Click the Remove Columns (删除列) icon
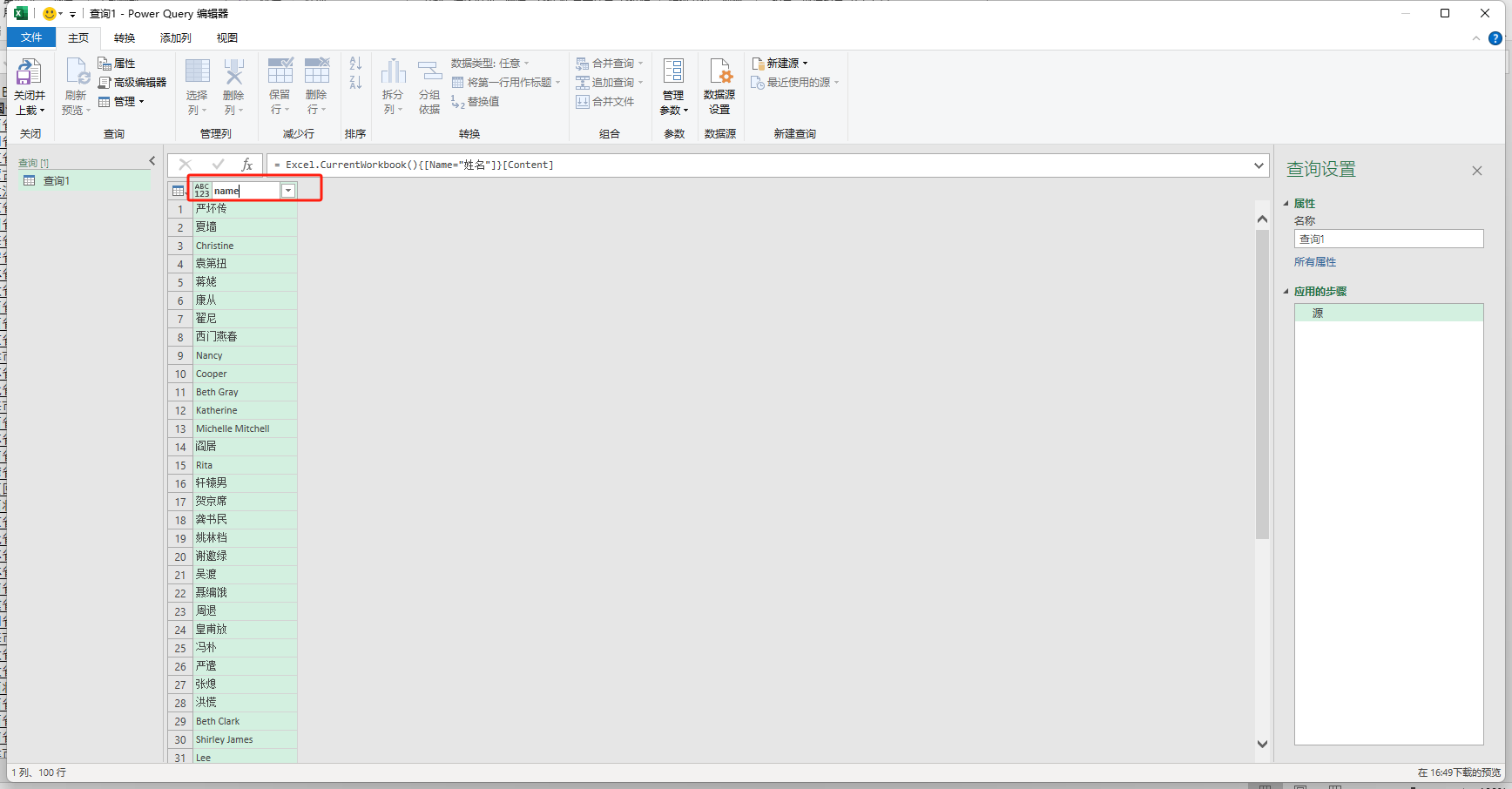1512x789 pixels. [233, 73]
